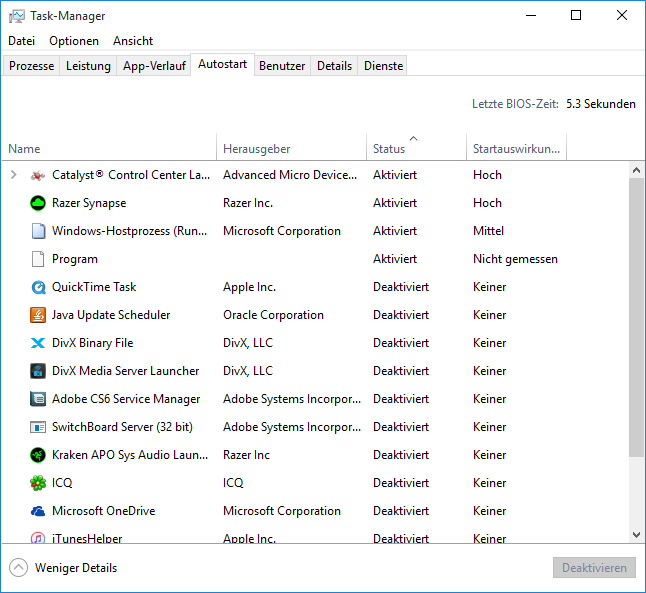This screenshot has height=593, width=646.
Task: Click the iTunesHelper icon
Action: coord(38,537)
